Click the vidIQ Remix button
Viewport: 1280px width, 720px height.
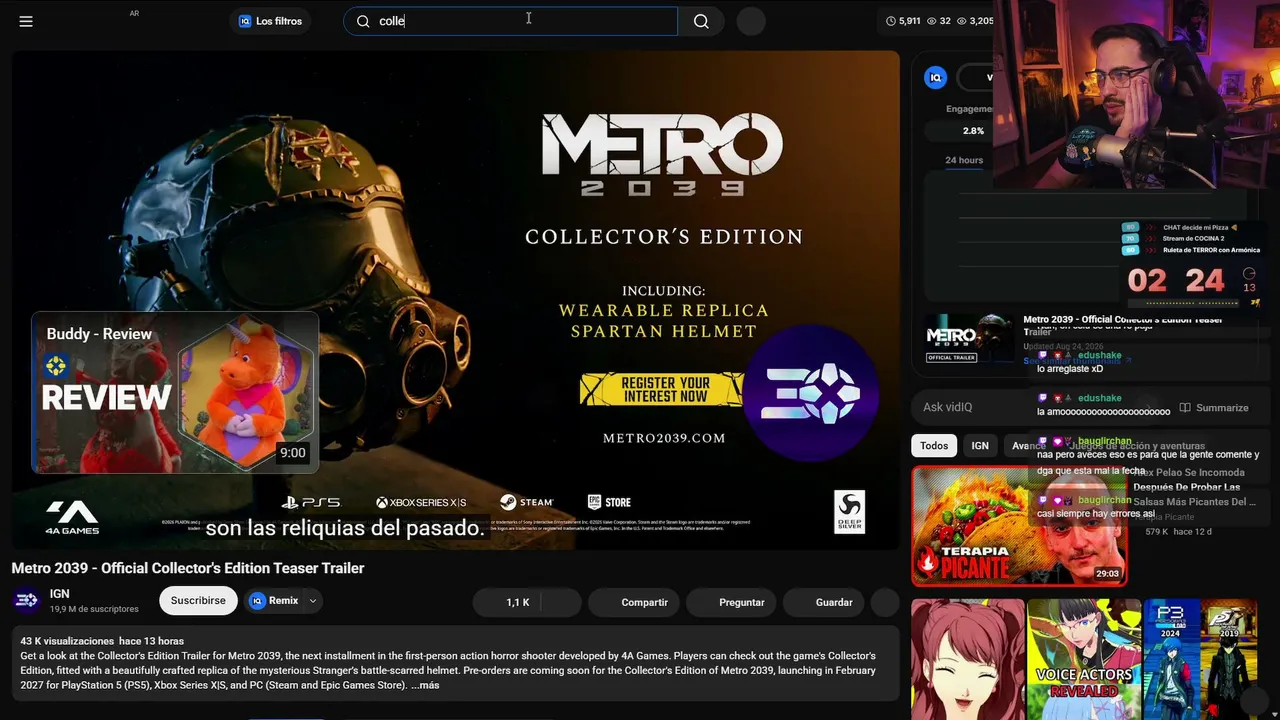coord(274,601)
